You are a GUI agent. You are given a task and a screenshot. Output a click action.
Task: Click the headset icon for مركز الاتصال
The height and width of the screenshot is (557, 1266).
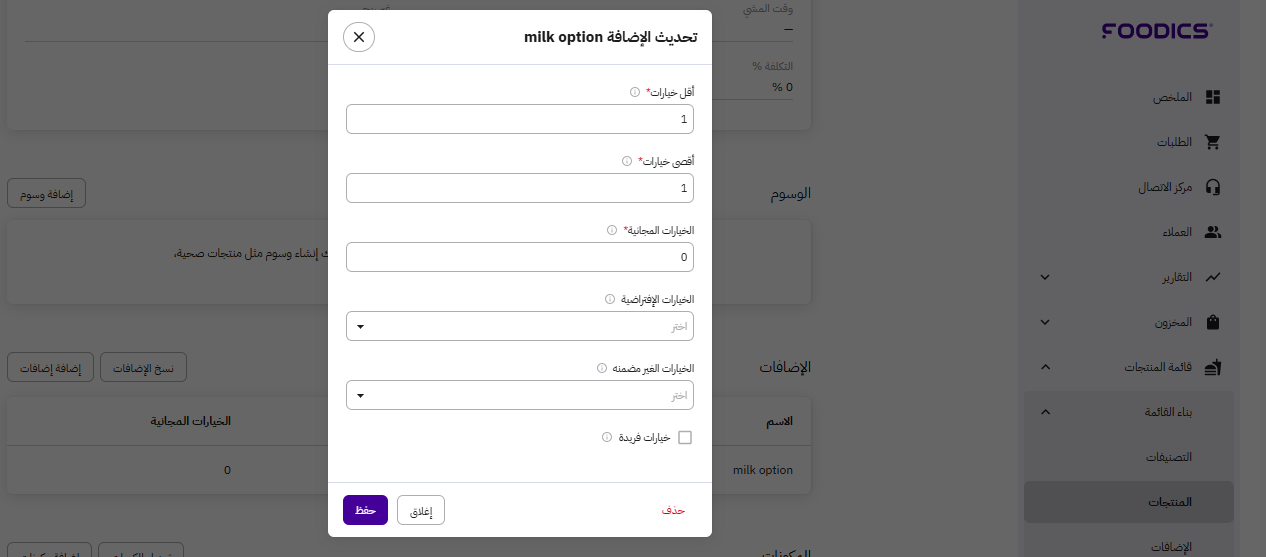(1213, 187)
